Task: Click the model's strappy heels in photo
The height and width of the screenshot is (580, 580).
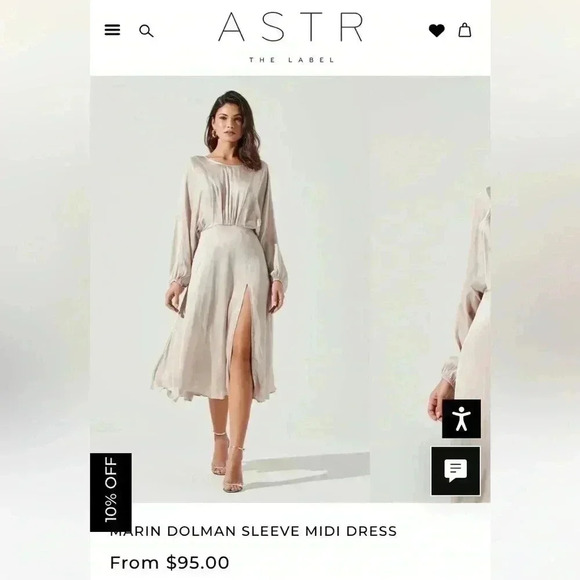Action: [x=227, y=466]
